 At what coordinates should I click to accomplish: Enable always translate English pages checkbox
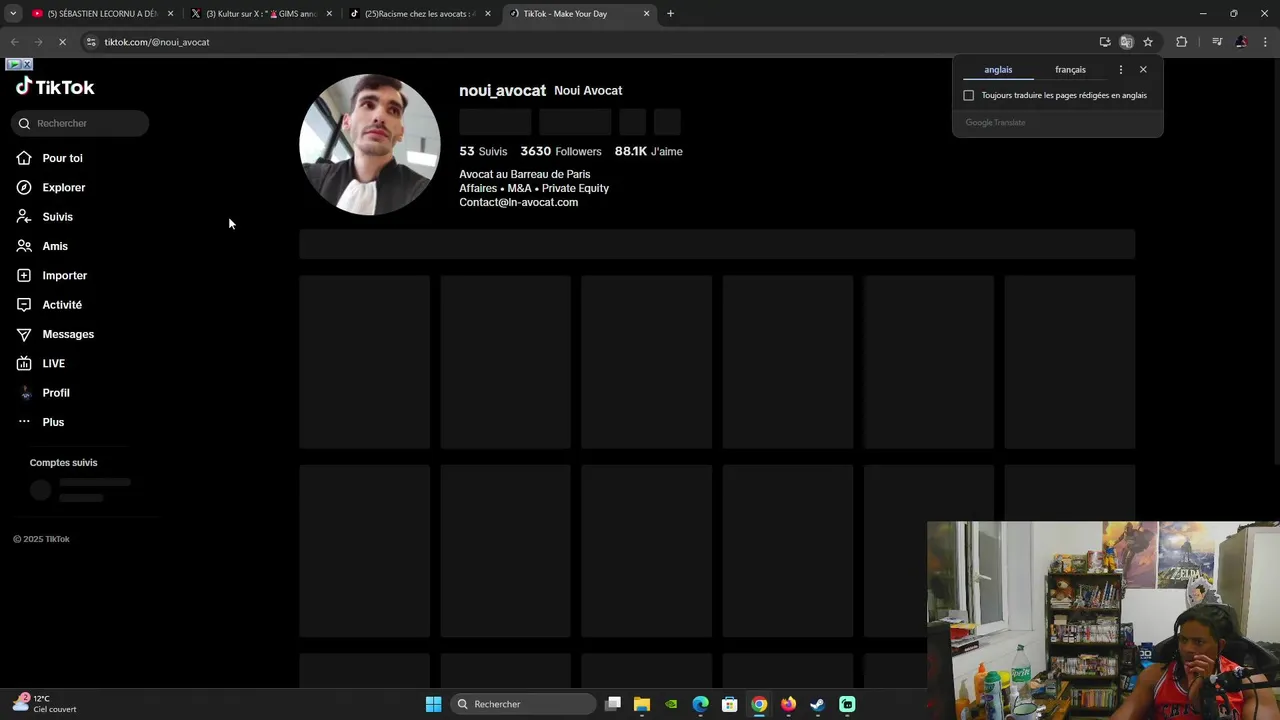[968, 96]
